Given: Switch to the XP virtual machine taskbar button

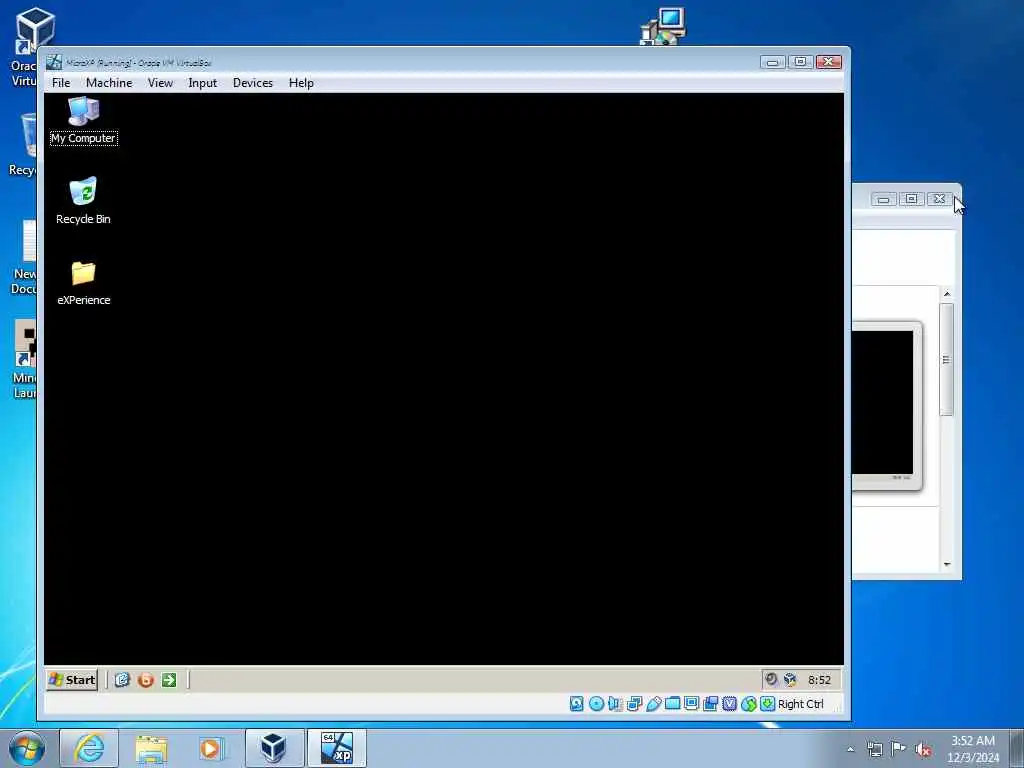Looking at the screenshot, I should [336, 748].
